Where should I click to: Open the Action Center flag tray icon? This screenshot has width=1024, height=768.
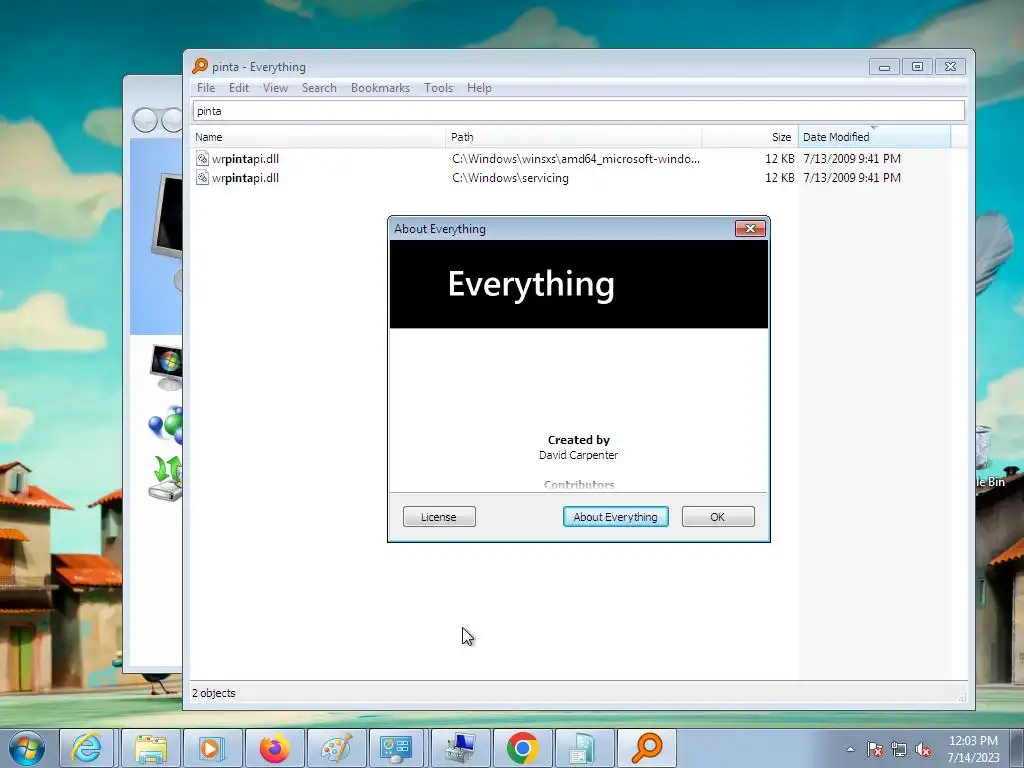point(874,749)
